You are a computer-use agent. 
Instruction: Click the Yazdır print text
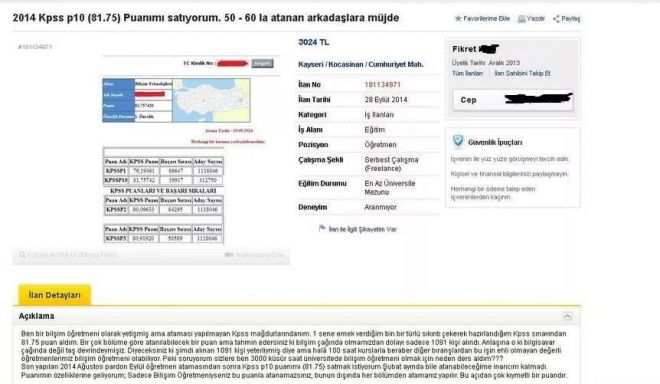(536, 19)
